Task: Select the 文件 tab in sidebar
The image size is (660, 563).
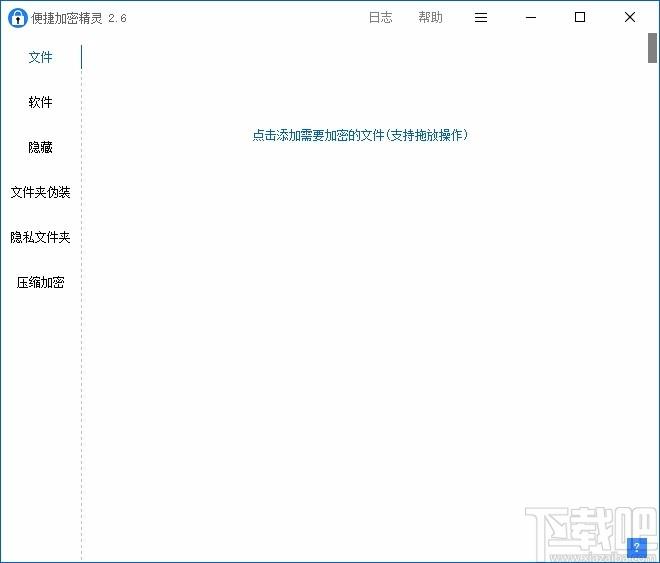Action: tap(40, 57)
